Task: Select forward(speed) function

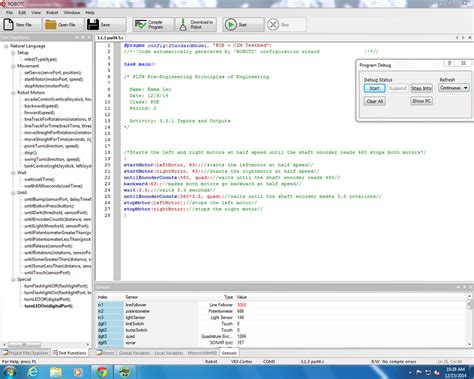Action: pos(40,113)
